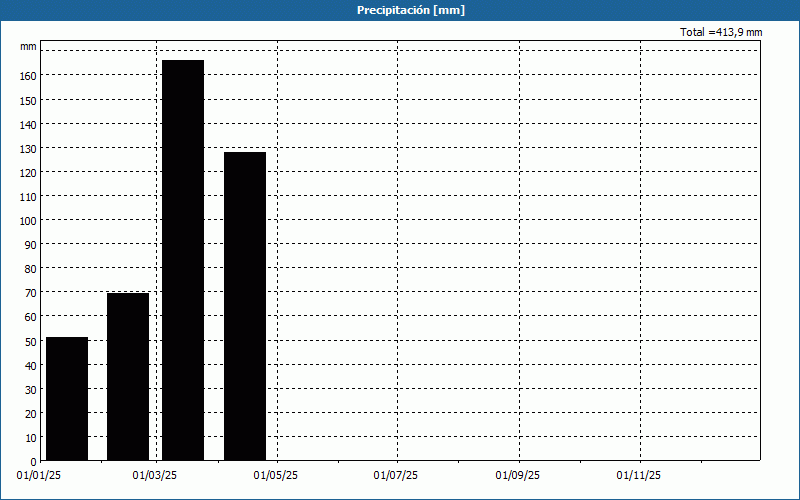Click the '0' y-axis value
This screenshot has width=800, height=500.
click(x=34, y=462)
